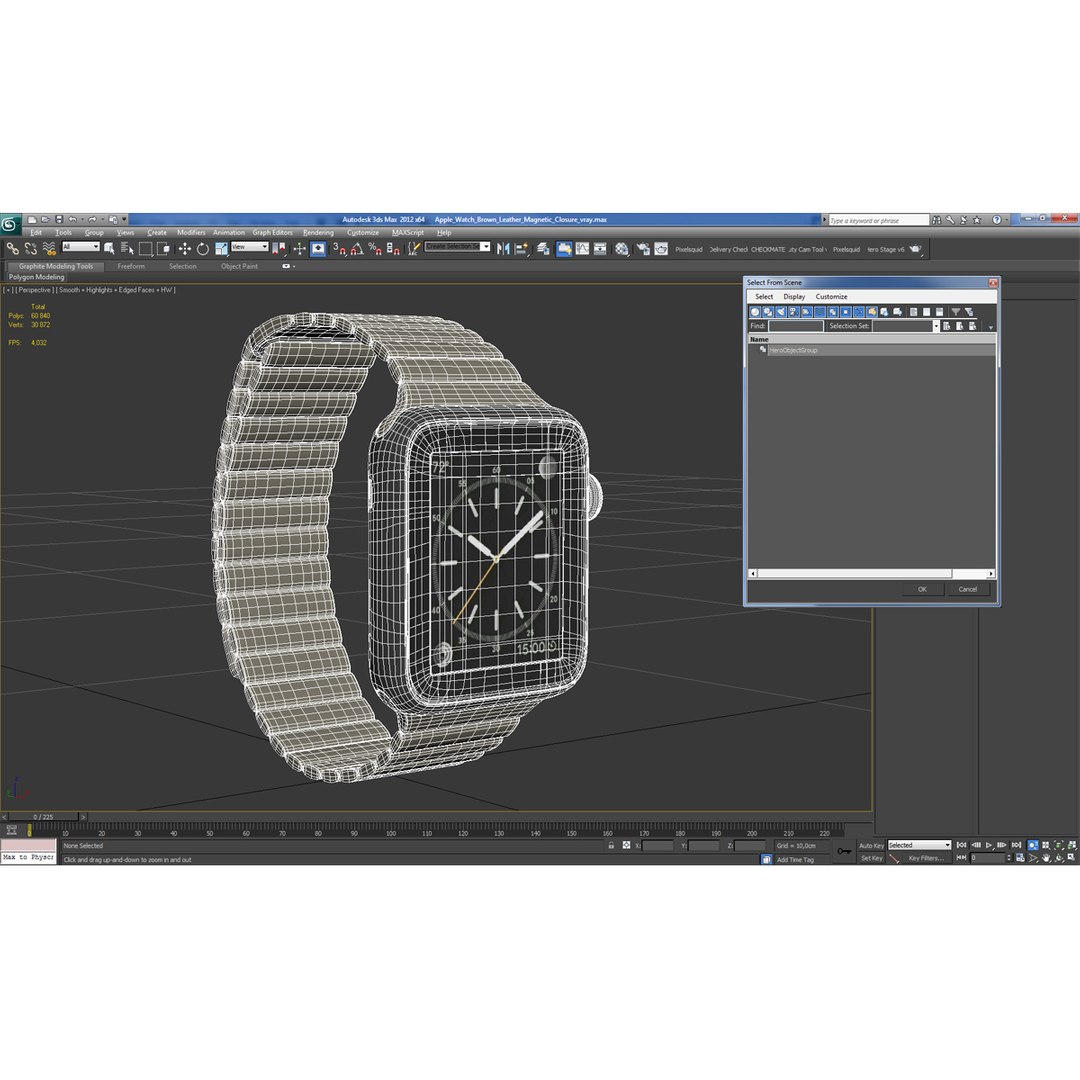Open the Modifiers menu
Viewport: 1080px width, 1080px height.
pos(191,233)
